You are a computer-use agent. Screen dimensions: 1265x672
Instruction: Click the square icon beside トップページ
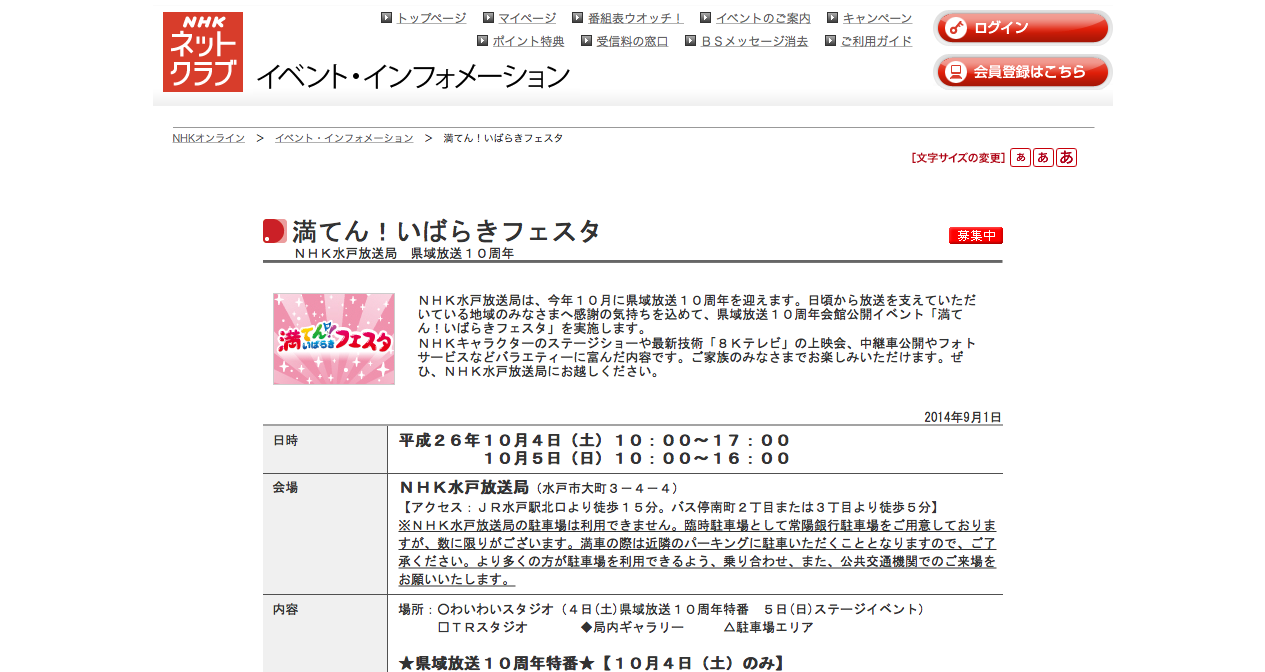pos(386,18)
